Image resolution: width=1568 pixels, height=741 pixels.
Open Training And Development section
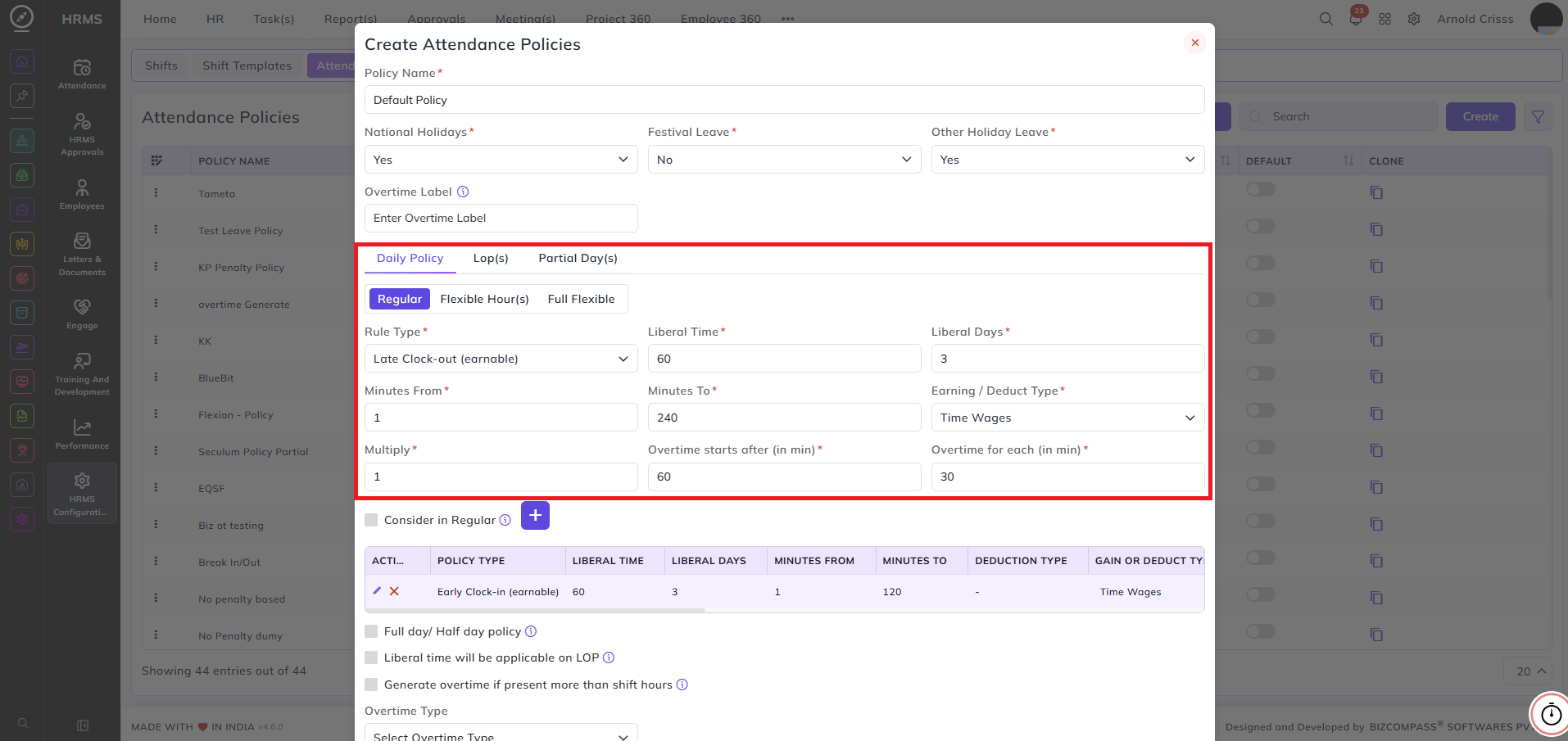click(x=82, y=374)
